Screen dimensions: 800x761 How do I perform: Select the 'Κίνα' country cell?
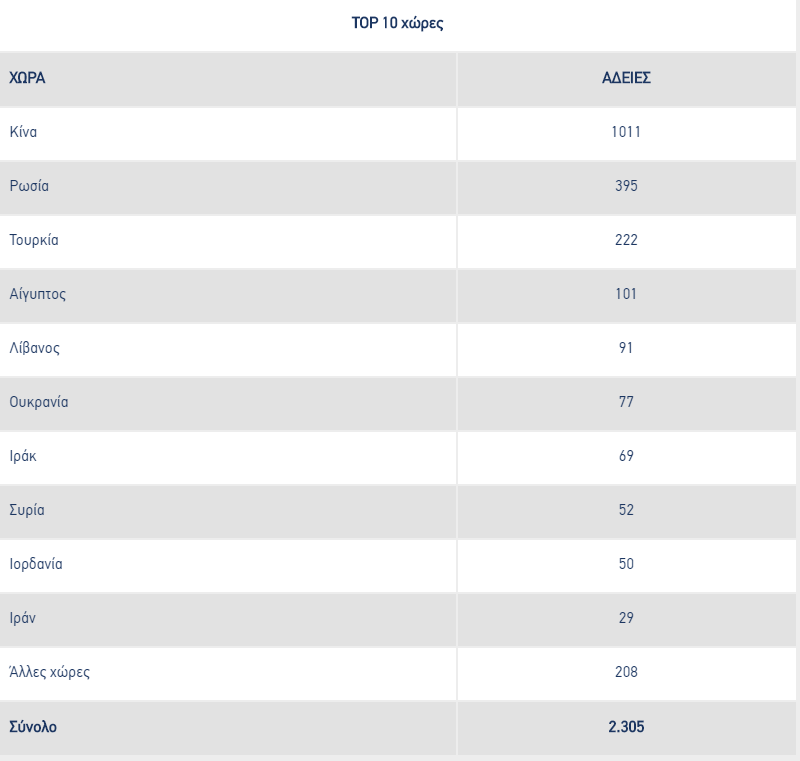click(x=24, y=132)
